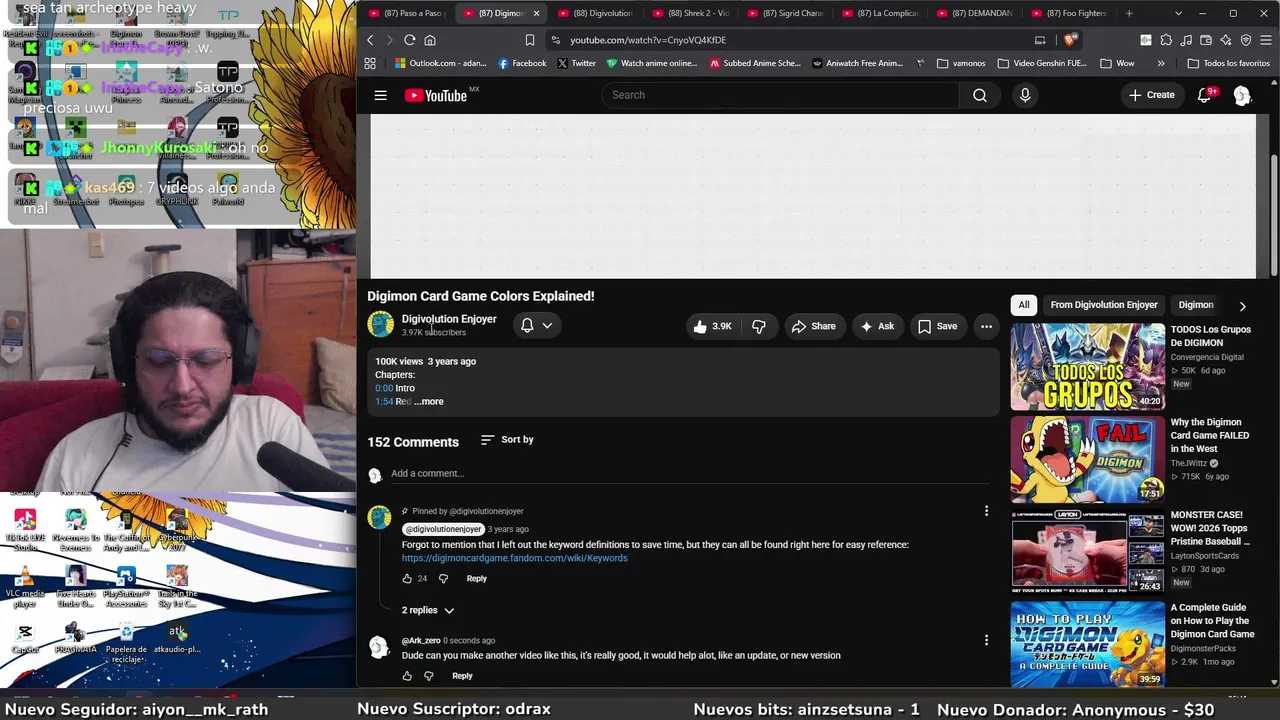Image resolution: width=1280 pixels, height=720 pixels.
Task: Click the YouTube search magnifier button
Action: [x=980, y=95]
